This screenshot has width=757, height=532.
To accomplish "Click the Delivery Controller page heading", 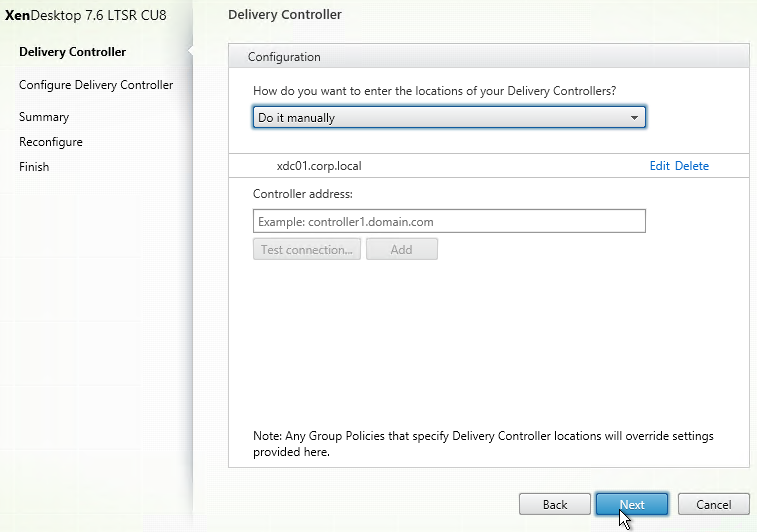I will (x=285, y=14).
